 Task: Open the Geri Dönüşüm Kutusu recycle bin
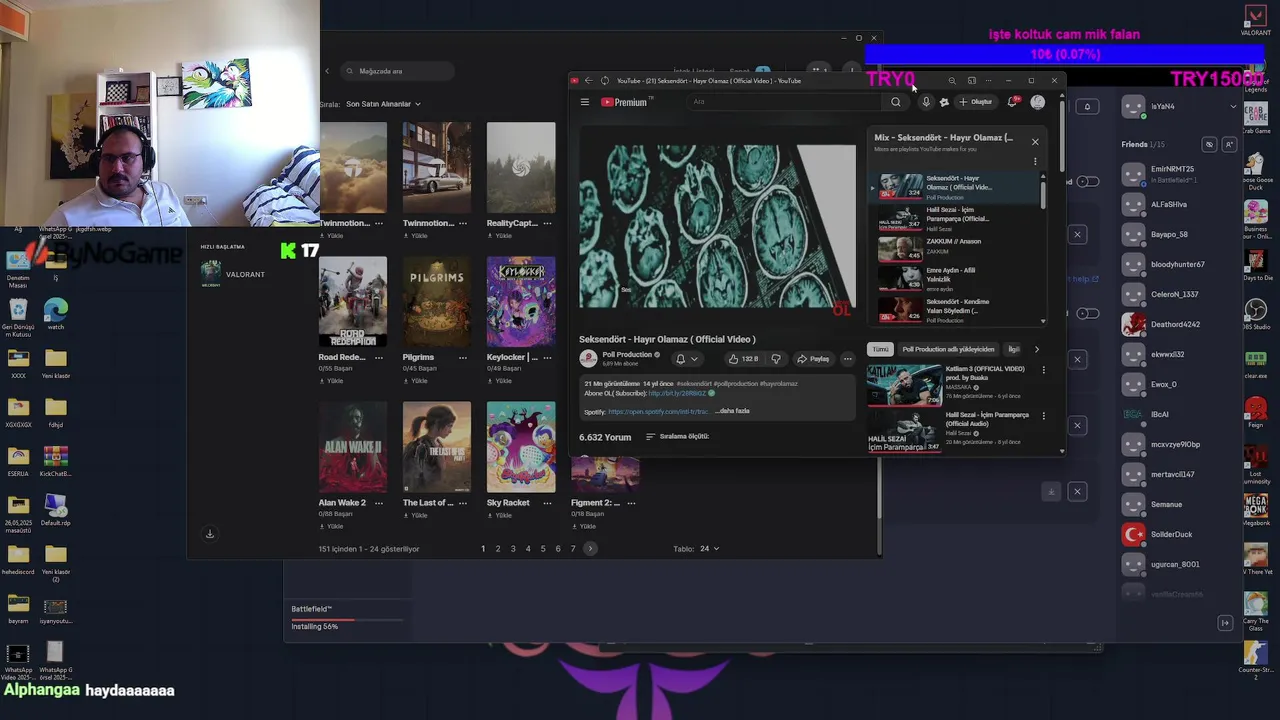[18, 315]
